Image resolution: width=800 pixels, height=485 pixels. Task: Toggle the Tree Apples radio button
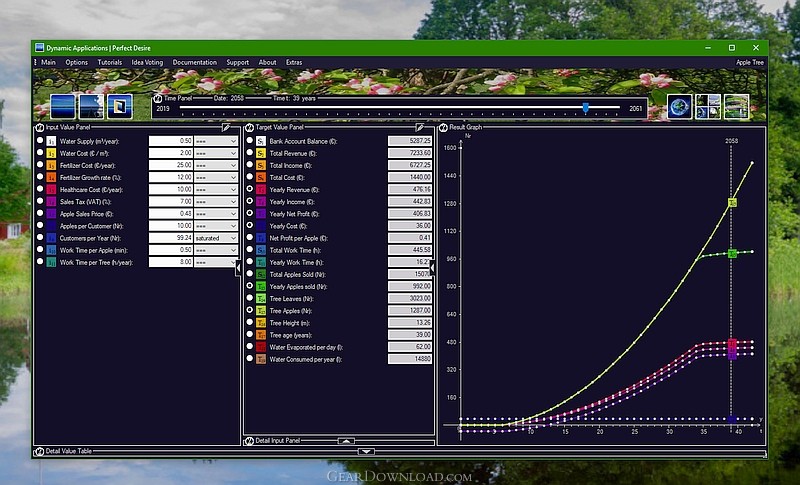[249, 310]
